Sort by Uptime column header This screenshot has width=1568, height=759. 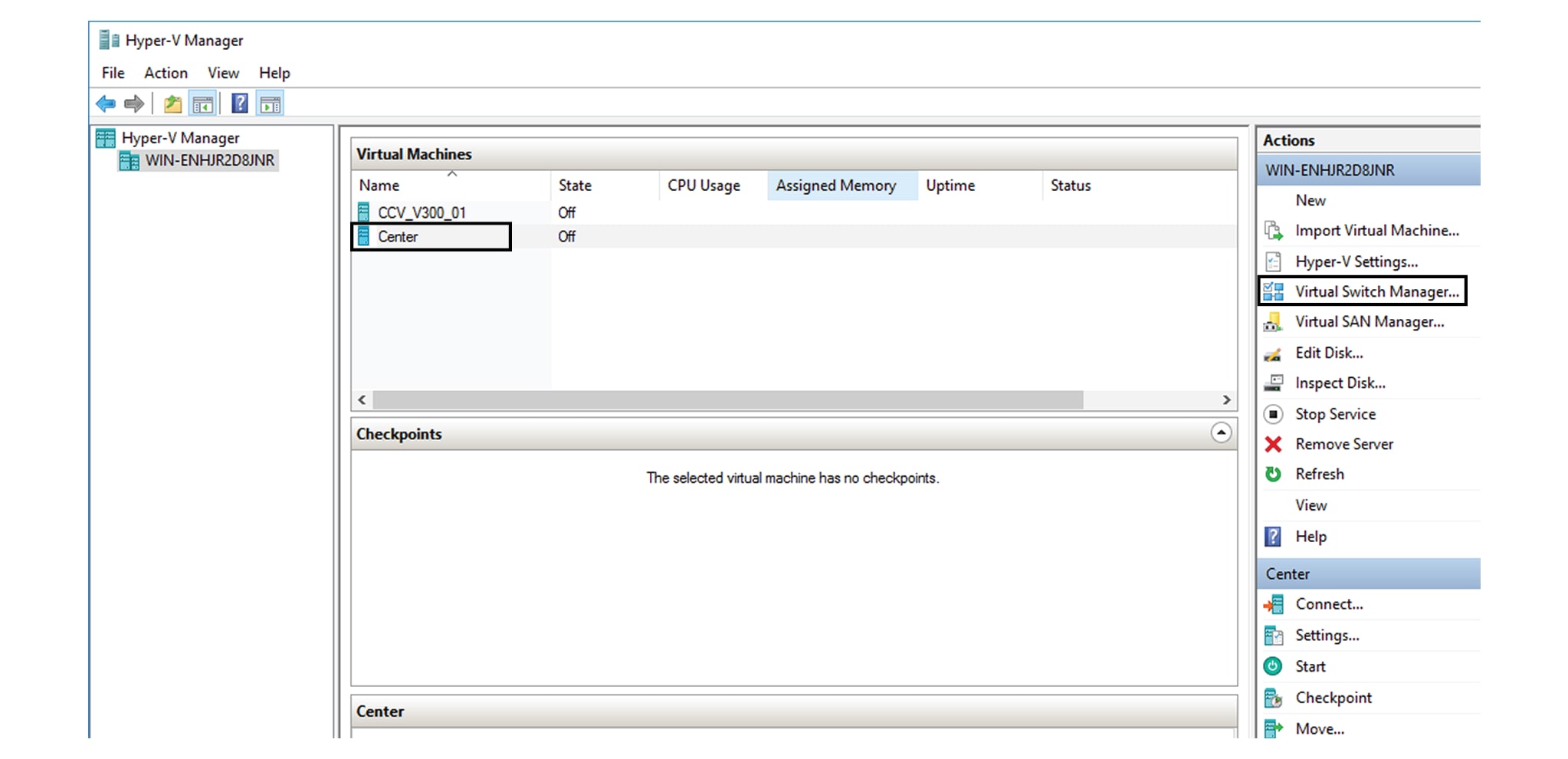pyautogui.click(x=980, y=186)
